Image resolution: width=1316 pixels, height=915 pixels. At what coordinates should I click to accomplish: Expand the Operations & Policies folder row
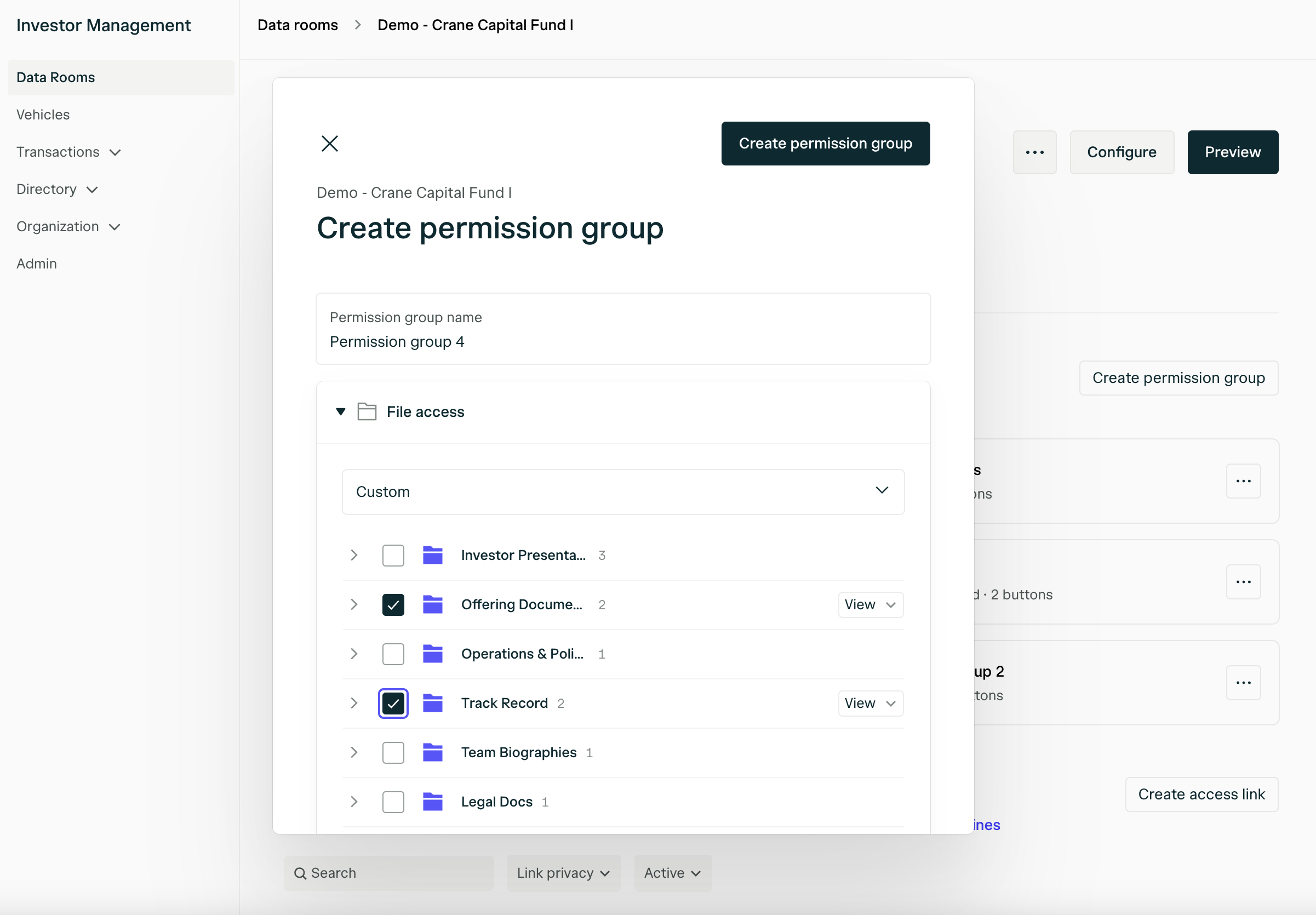(354, 654)
